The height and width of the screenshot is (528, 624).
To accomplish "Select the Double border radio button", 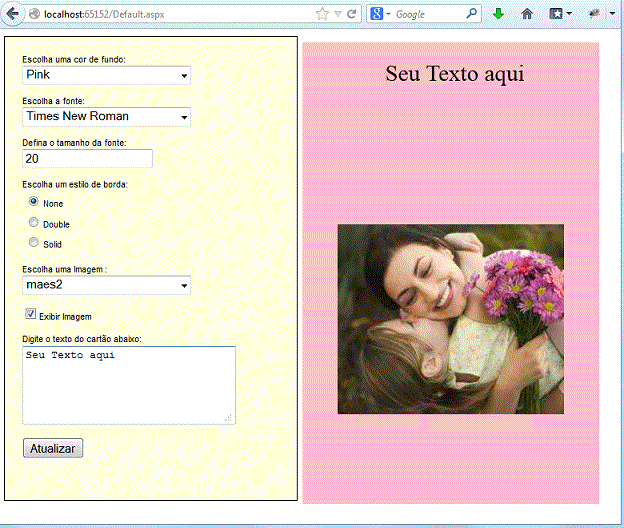I will point(33,222).
